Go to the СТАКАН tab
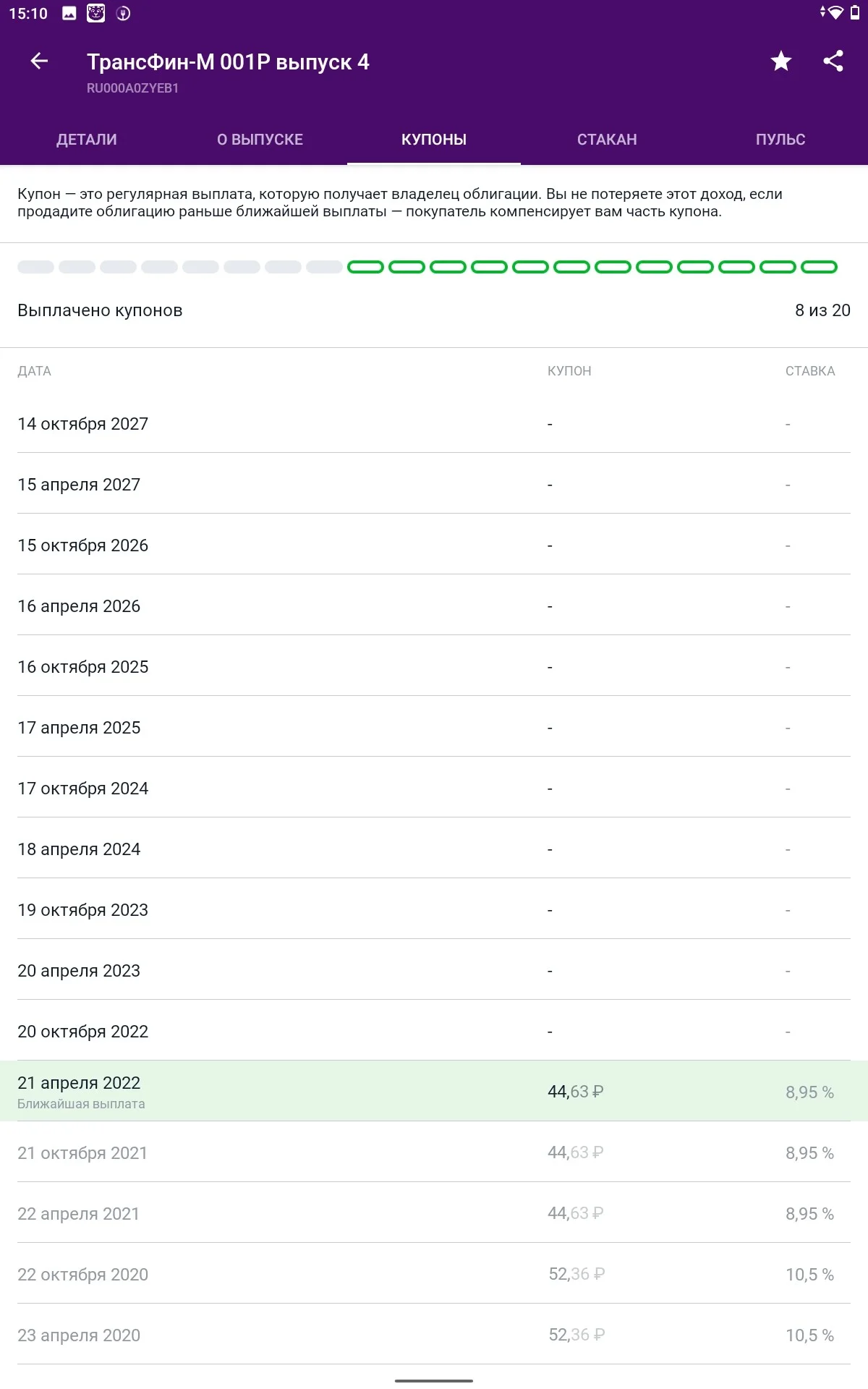This screenshot has height=1389, width=868. [608, 140]
